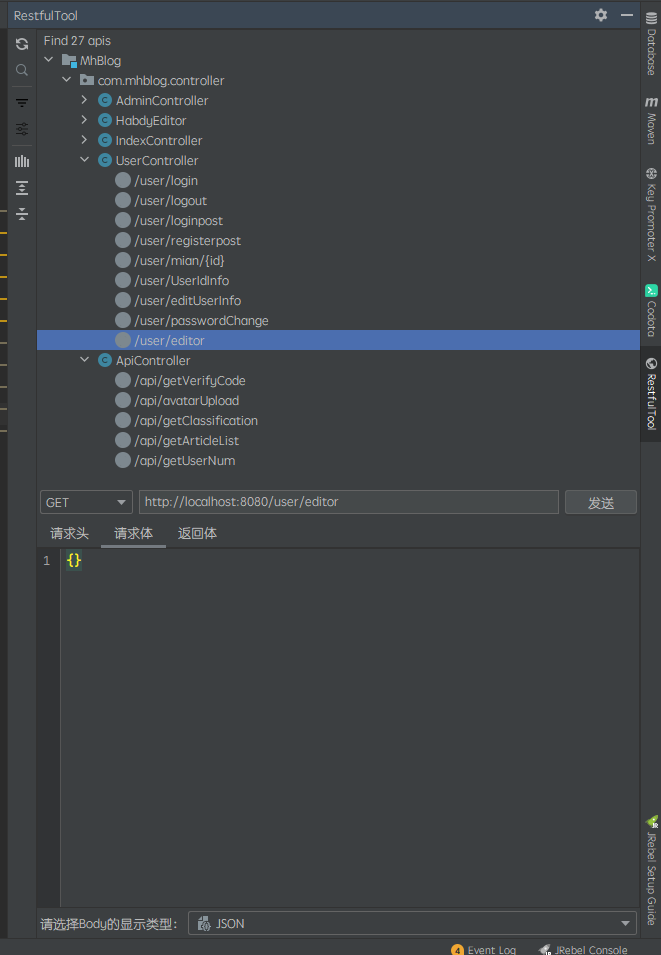Collapse the ApiController node
The width and height of the screenshot is (661, 955).
coord(84,360)
